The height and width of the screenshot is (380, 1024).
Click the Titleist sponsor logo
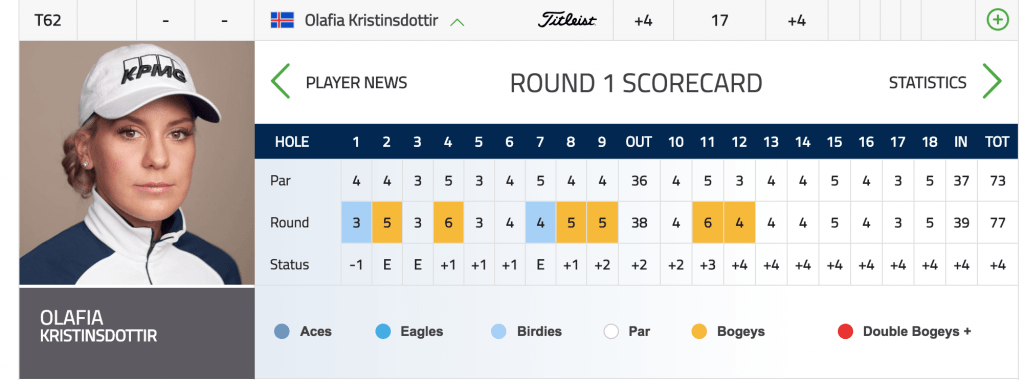(566, 20)
